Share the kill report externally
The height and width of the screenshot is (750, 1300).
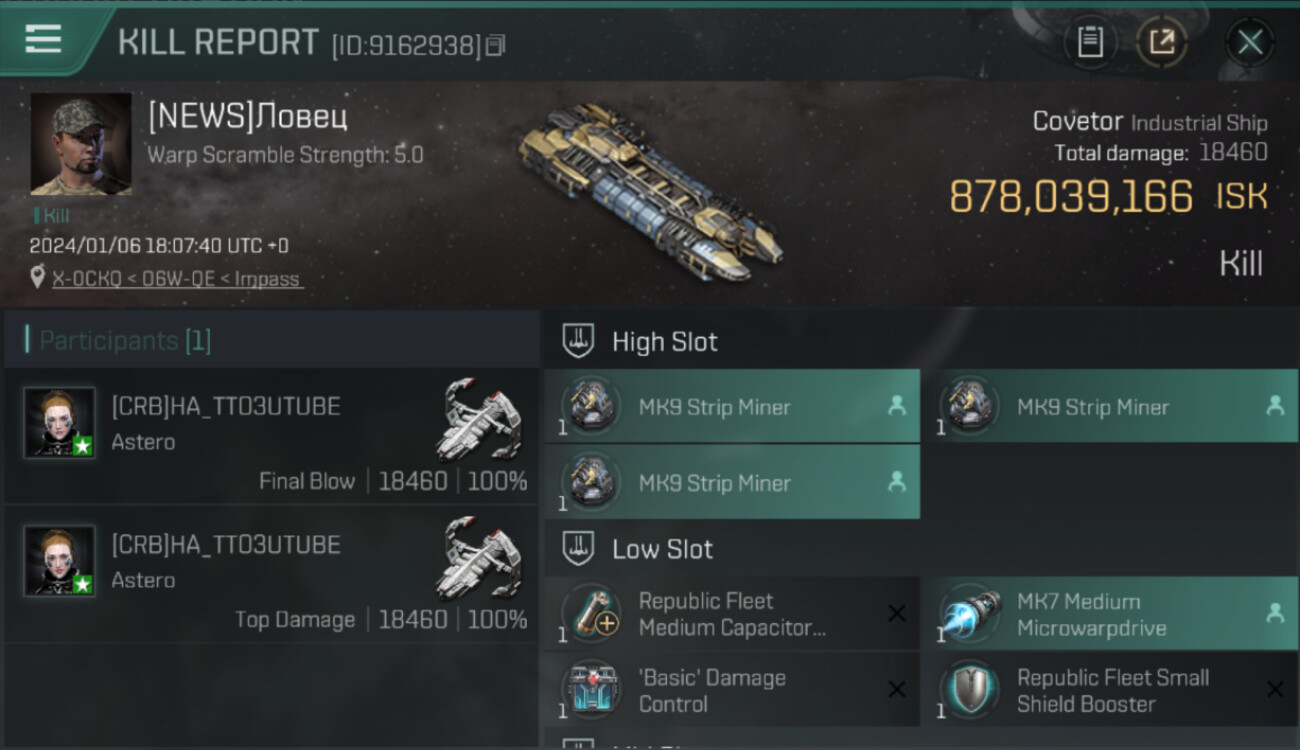(x=1162, y=42)
